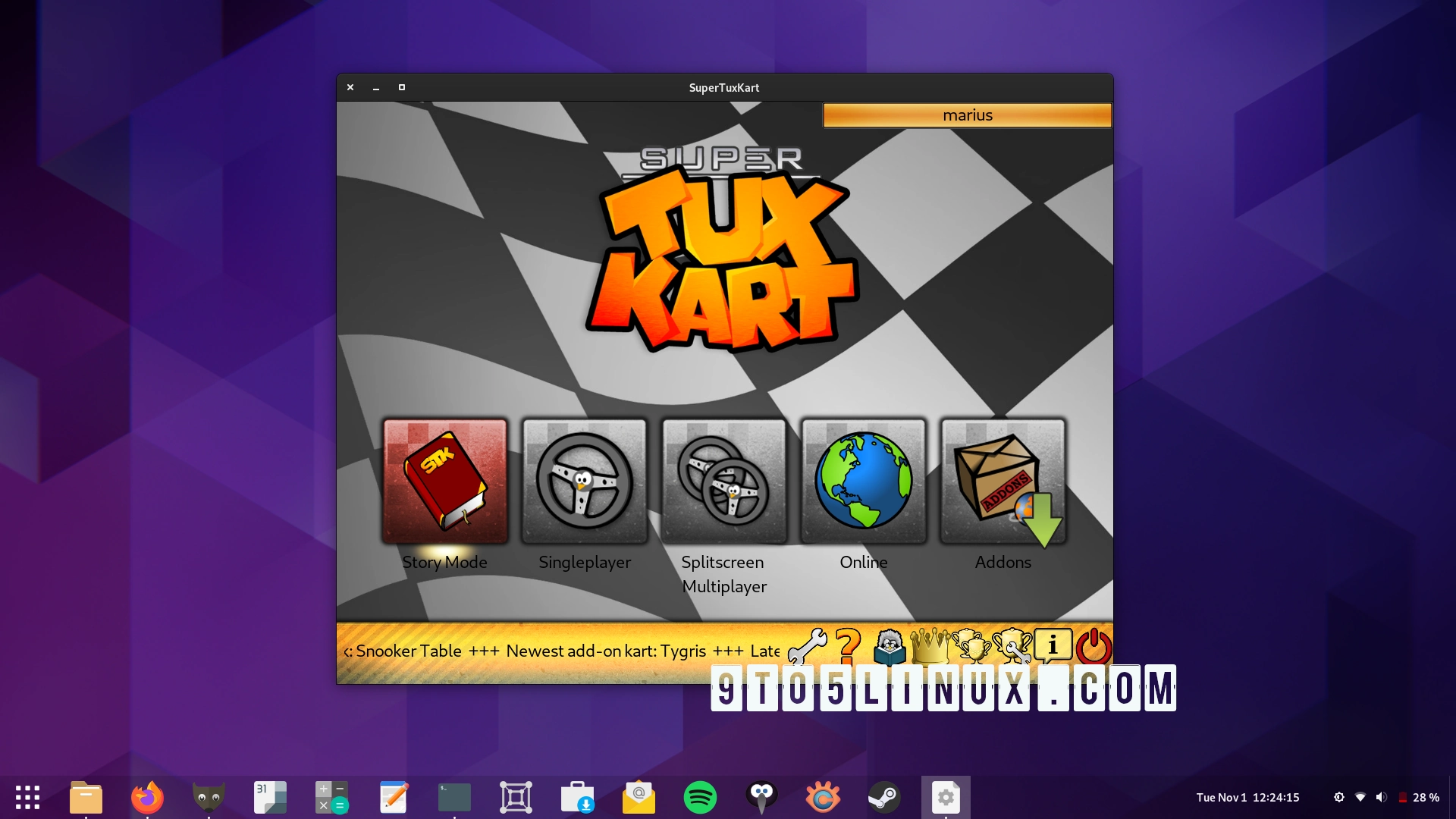Click the Singleplayer label
The height and width of the screenshot is (819, 1456).
click(x=585, y=563)
